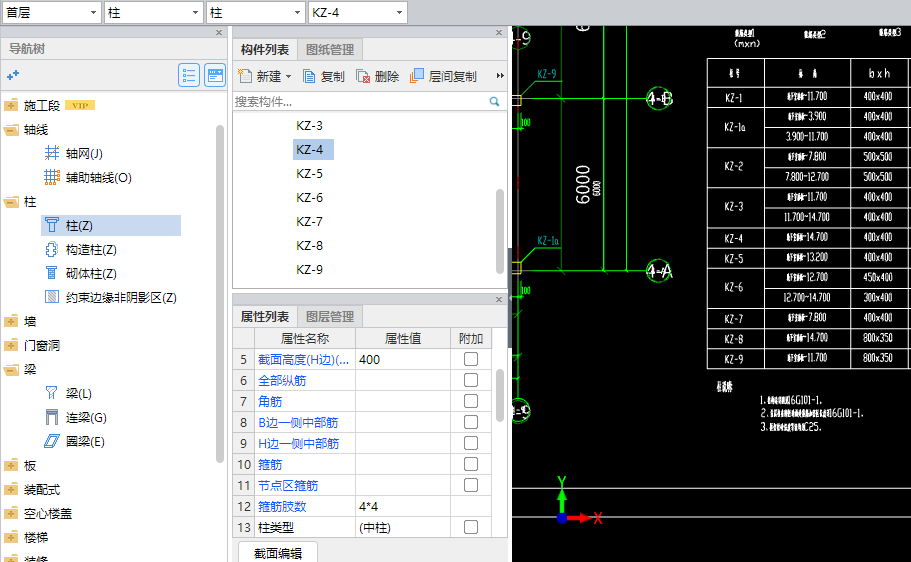This screenshot has height=562, width=911.
Task: Switch navigation tree to panel view icon
Action: 215,75
